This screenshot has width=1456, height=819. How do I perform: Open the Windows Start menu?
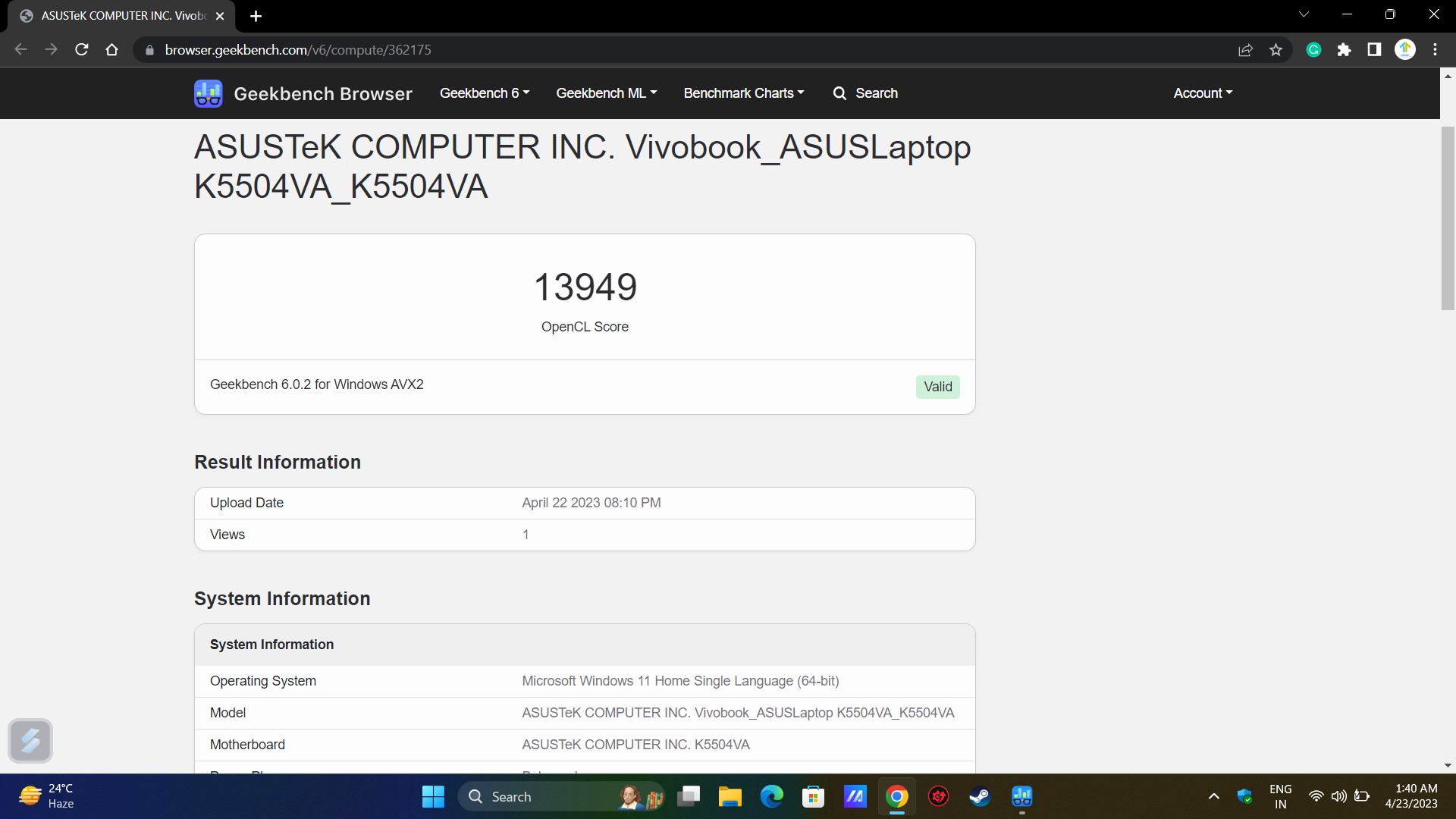pyautogui.click(x=433, y=796)
